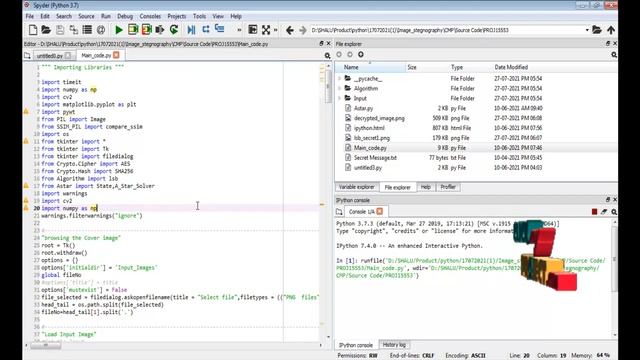Open the working directory path dropdown
Screen dimensions: 640x360
click(587, 30)
